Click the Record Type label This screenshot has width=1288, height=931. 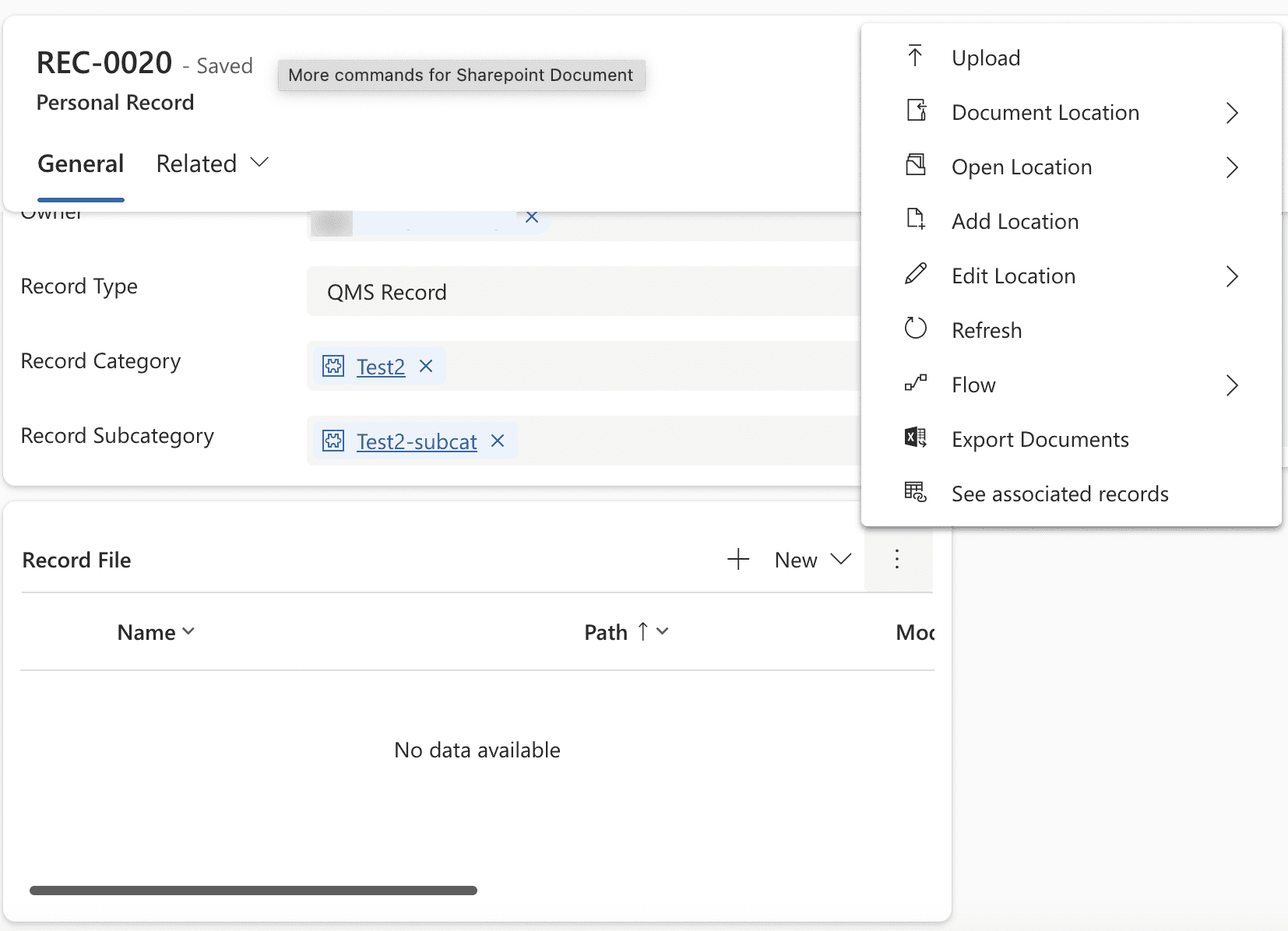79,286
